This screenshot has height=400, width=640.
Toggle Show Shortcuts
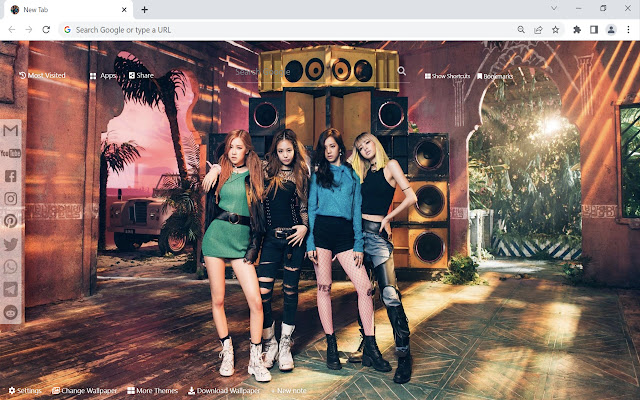pyautogui.click(x=447, y=76)
